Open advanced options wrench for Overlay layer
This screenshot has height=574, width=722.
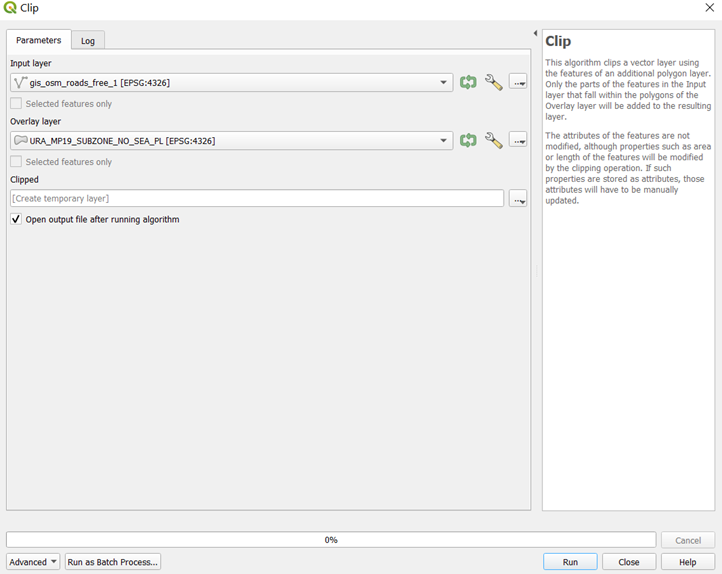[x=493, y=141]
